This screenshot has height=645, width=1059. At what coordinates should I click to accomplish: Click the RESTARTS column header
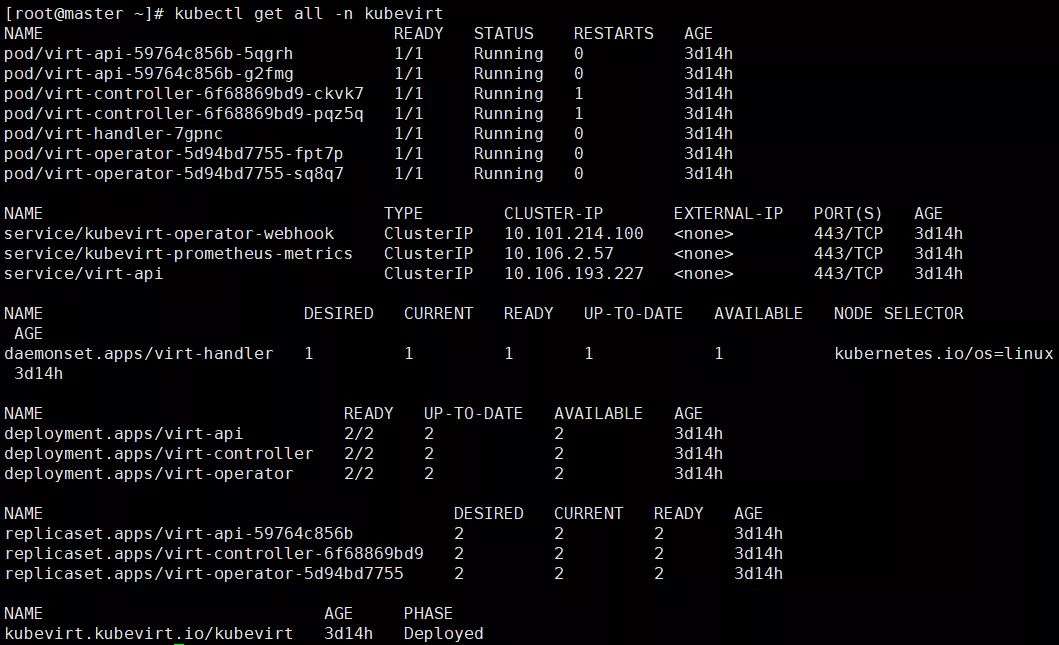(614, 34)
